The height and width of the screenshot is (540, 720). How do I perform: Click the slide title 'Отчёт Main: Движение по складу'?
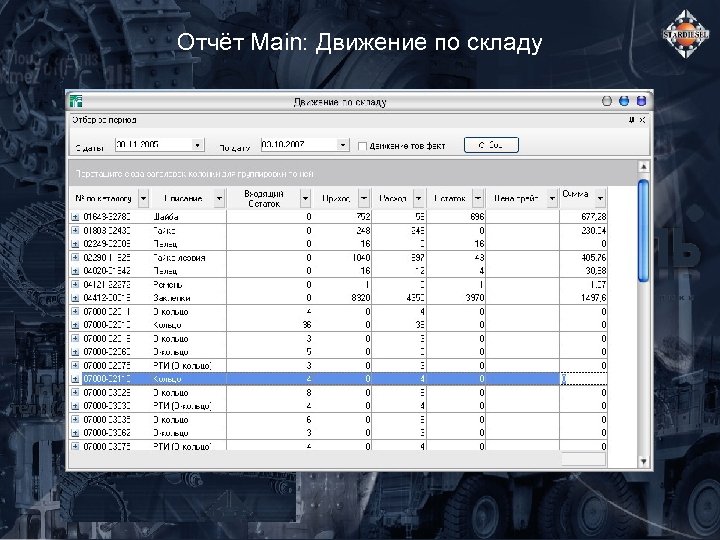click(360, 42)
